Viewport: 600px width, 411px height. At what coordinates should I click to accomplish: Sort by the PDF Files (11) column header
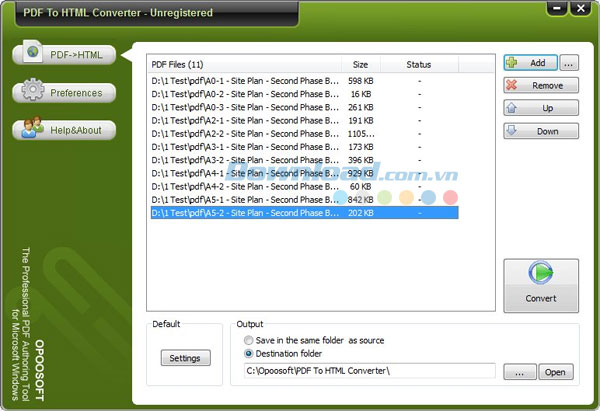pos(245,64)
